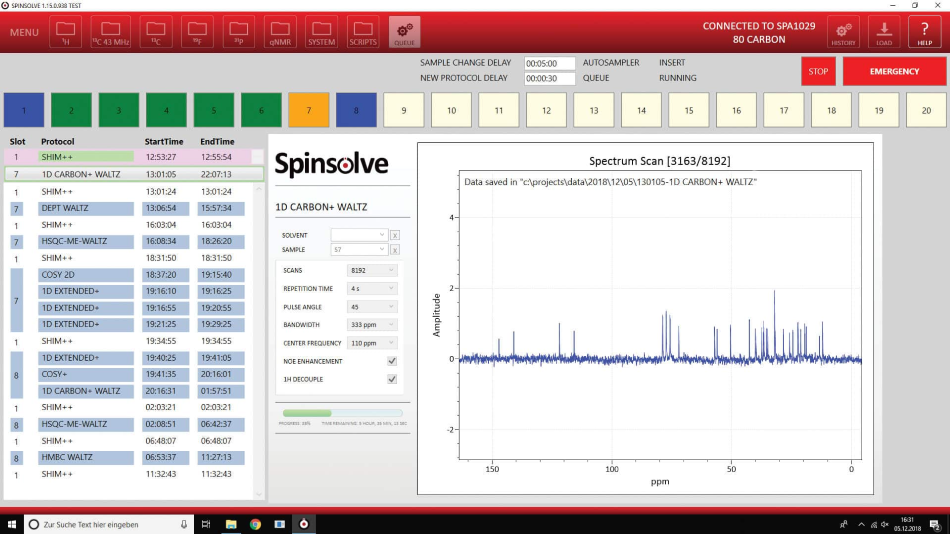Image resolution: width=950 pixels, height=534 pixels.
Task: Clear the SAMPLE field with X
Action: [x=394, y=250]
